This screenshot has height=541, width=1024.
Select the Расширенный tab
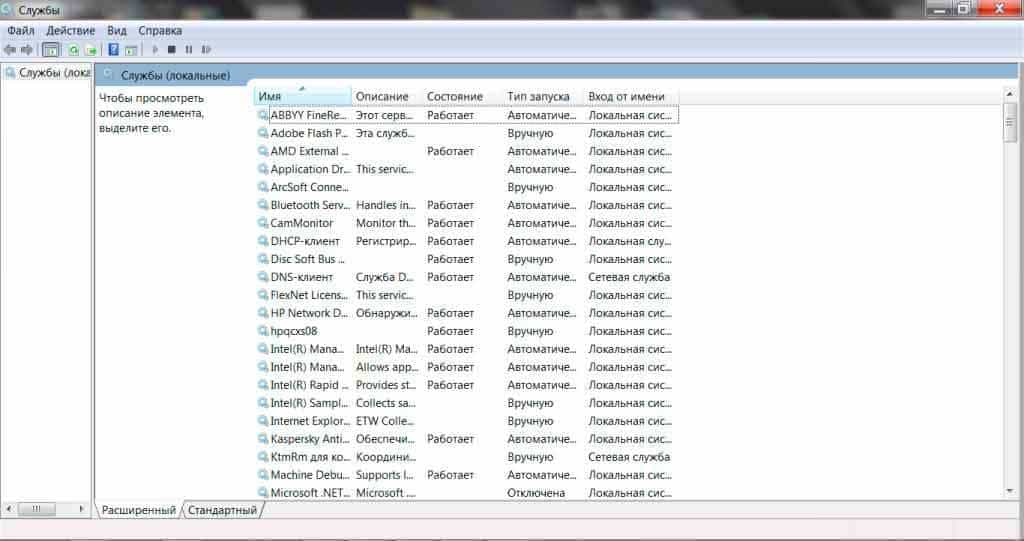138,510
